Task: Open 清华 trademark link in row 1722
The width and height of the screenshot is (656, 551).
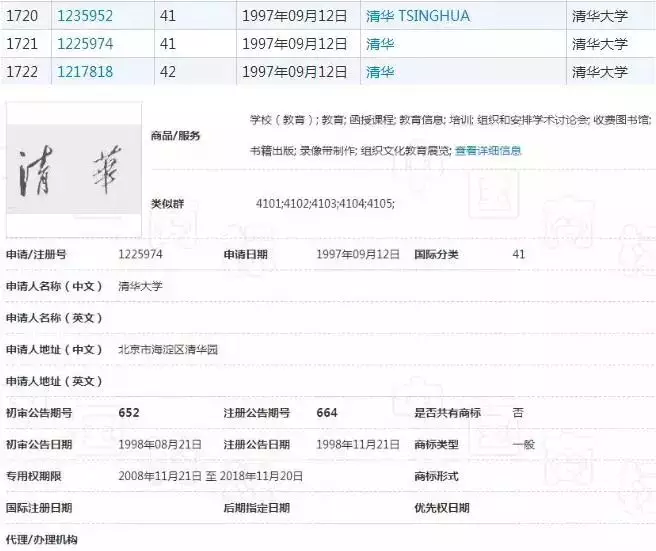Action: pos(380,72)
